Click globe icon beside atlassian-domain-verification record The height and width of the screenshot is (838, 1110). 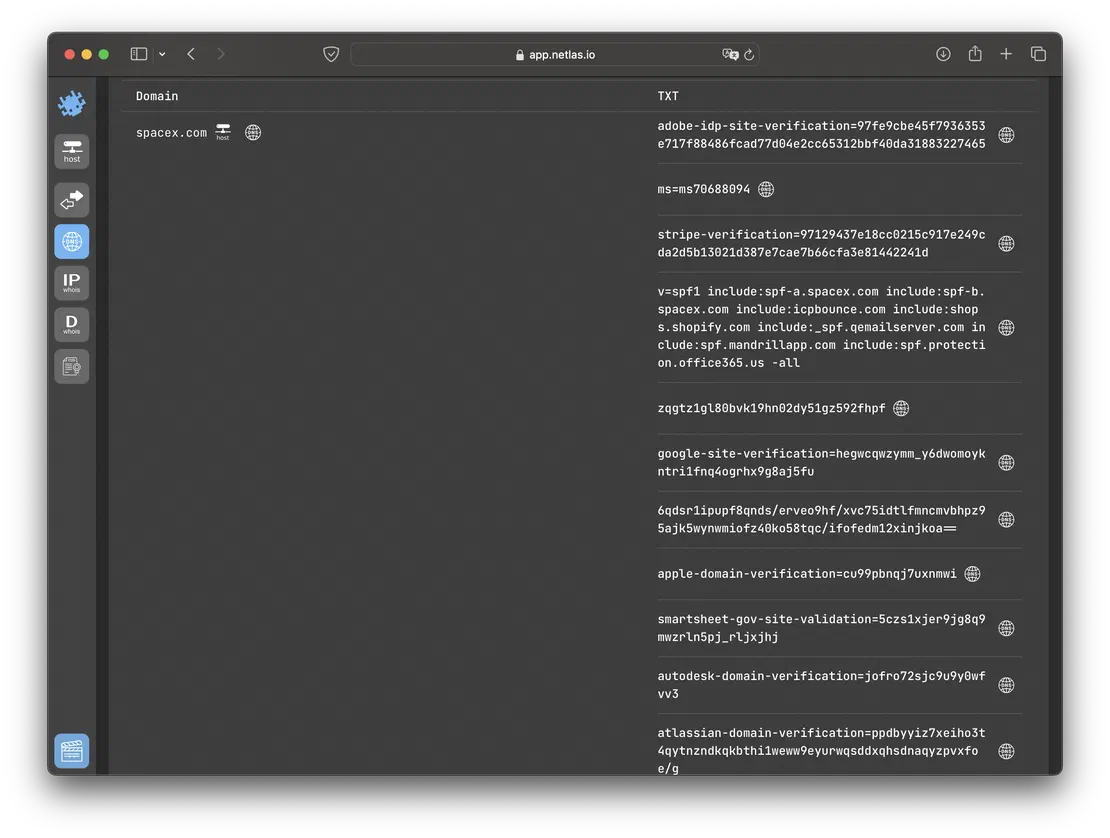1006,751
